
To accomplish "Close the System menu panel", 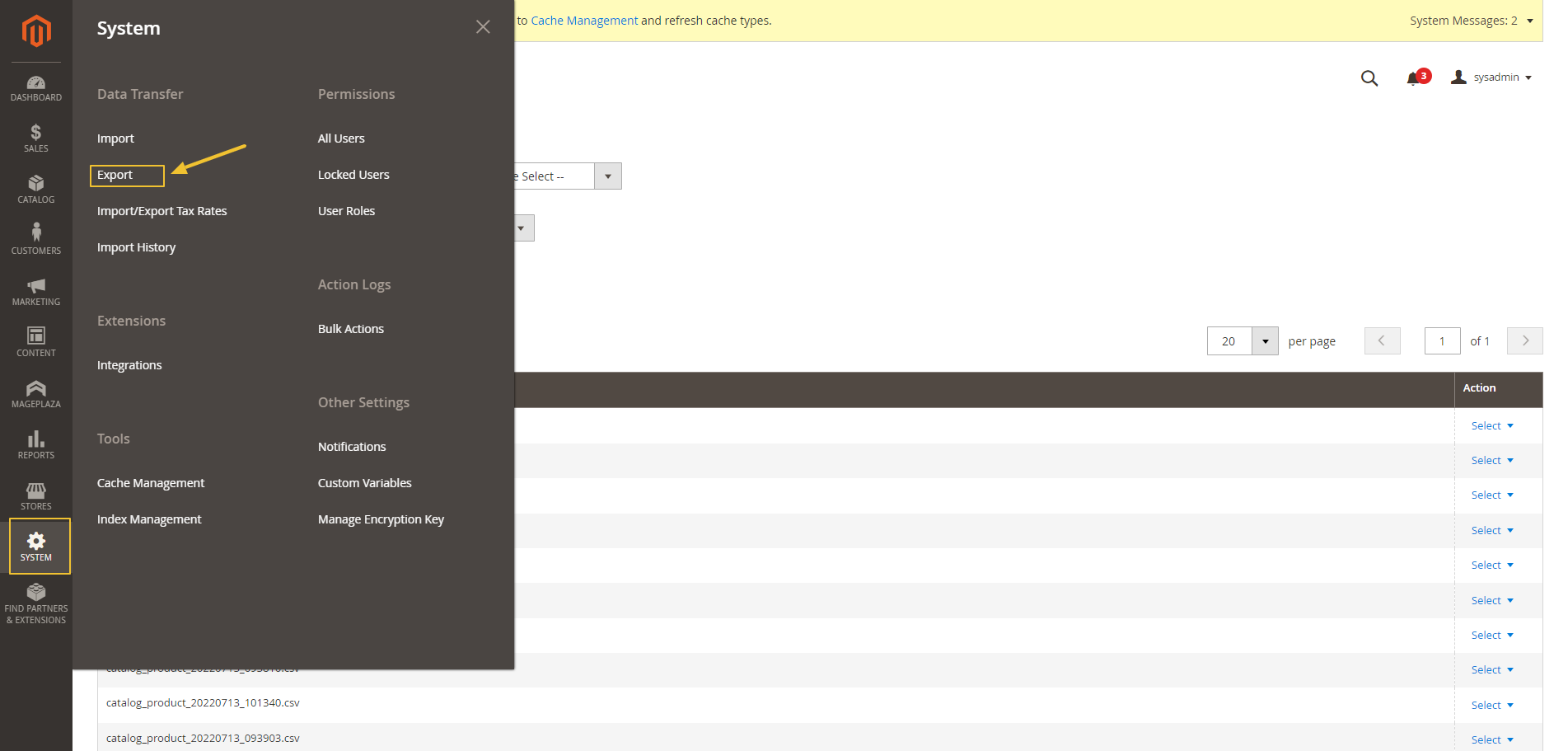I will (483, 27).
